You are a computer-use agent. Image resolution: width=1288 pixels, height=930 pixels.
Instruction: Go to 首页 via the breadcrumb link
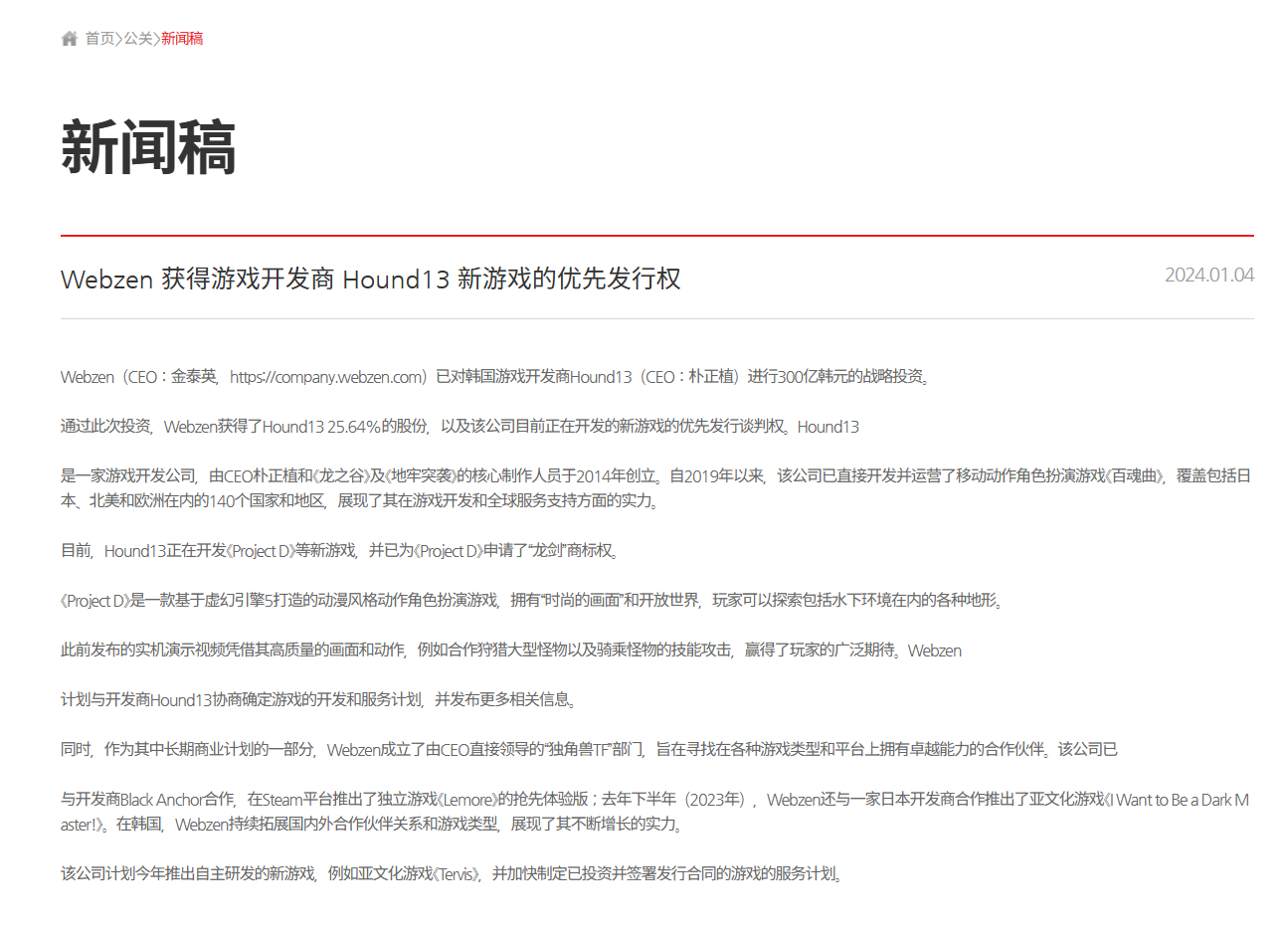(99, 39)
